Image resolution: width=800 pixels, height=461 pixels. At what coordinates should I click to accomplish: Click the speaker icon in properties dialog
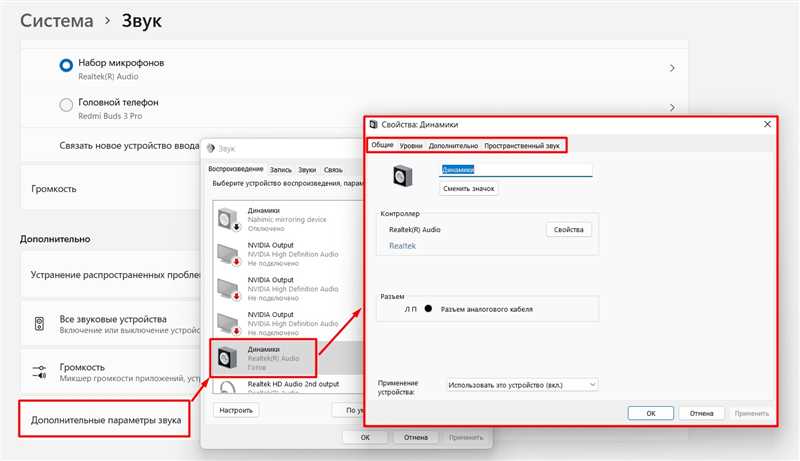click(403, 176)
